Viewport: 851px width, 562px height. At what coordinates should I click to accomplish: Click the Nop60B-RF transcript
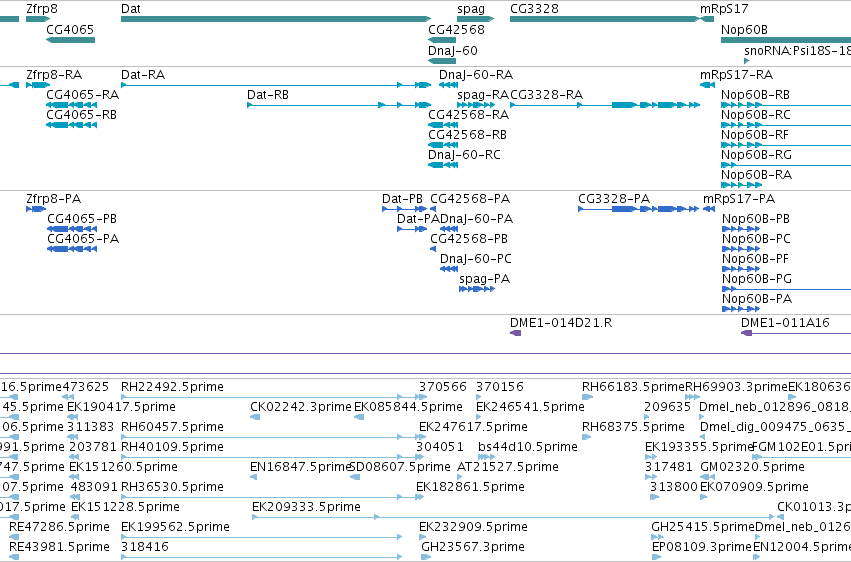[x=786, y=145]
